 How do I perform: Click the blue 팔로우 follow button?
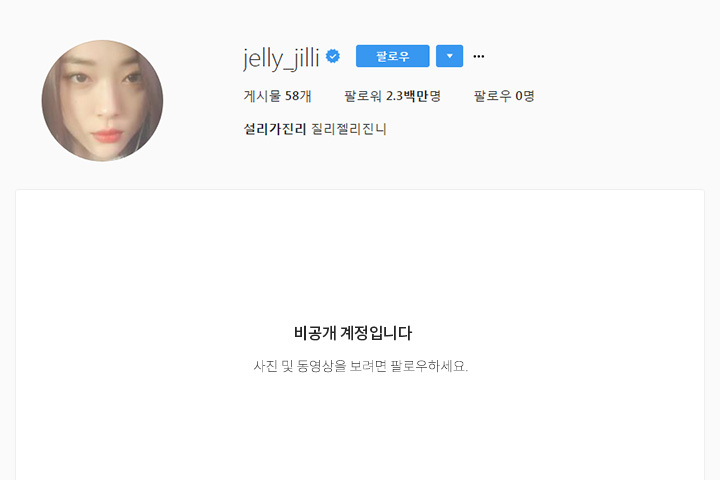pyautogui.click(x=393, y=56)
